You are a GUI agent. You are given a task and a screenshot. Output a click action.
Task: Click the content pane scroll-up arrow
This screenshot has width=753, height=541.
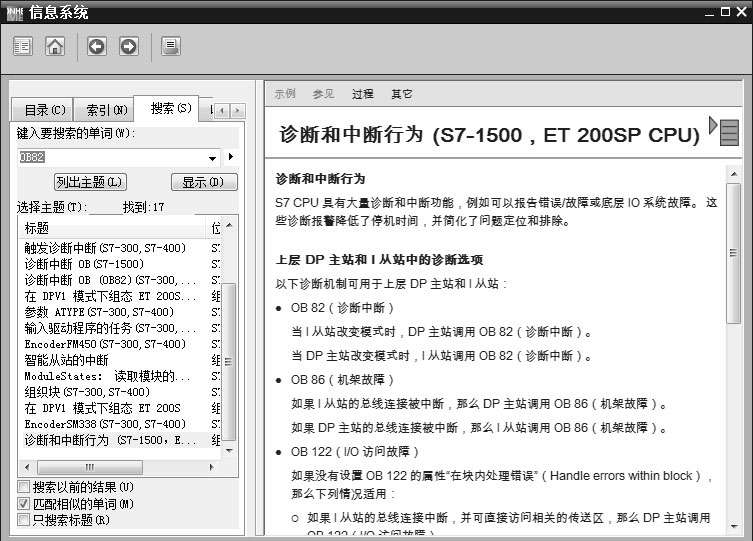[x=733, y=173]
